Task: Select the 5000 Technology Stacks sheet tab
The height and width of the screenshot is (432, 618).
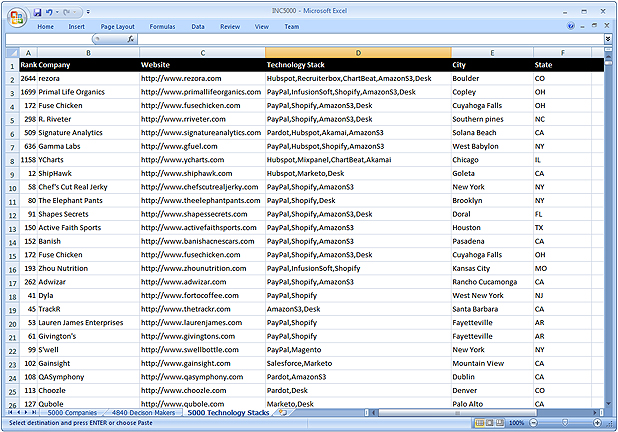Action: click(228, 413)
